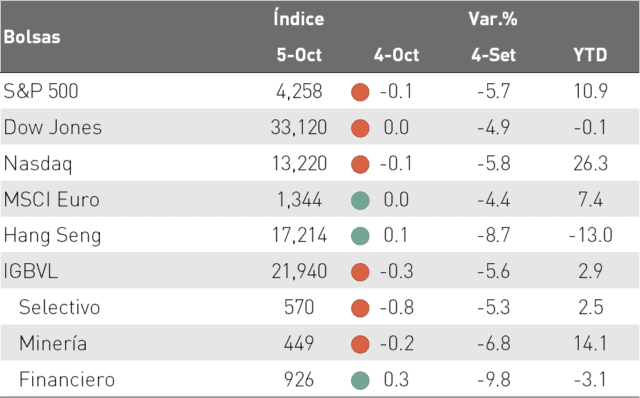Viewport: 640px width, 398px height.
Task: Click the S&P 500 YTD value 10.9
Action: (x=591, y=91)
